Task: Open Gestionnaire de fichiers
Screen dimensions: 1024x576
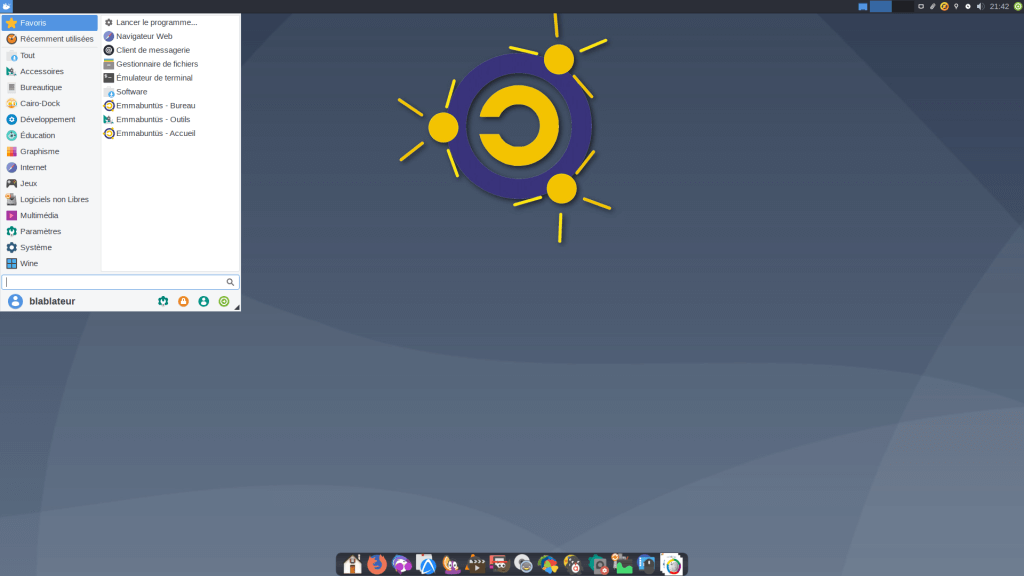Action: click(x=170, y=64)
